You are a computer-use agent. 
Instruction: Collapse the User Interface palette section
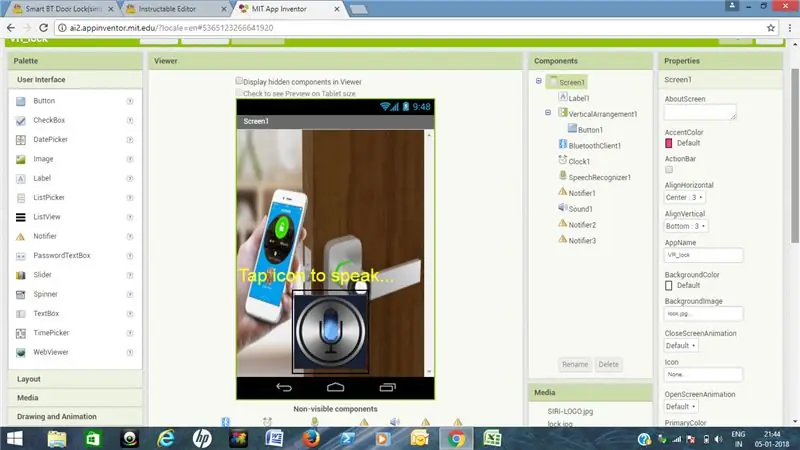(x=75, y=80)
